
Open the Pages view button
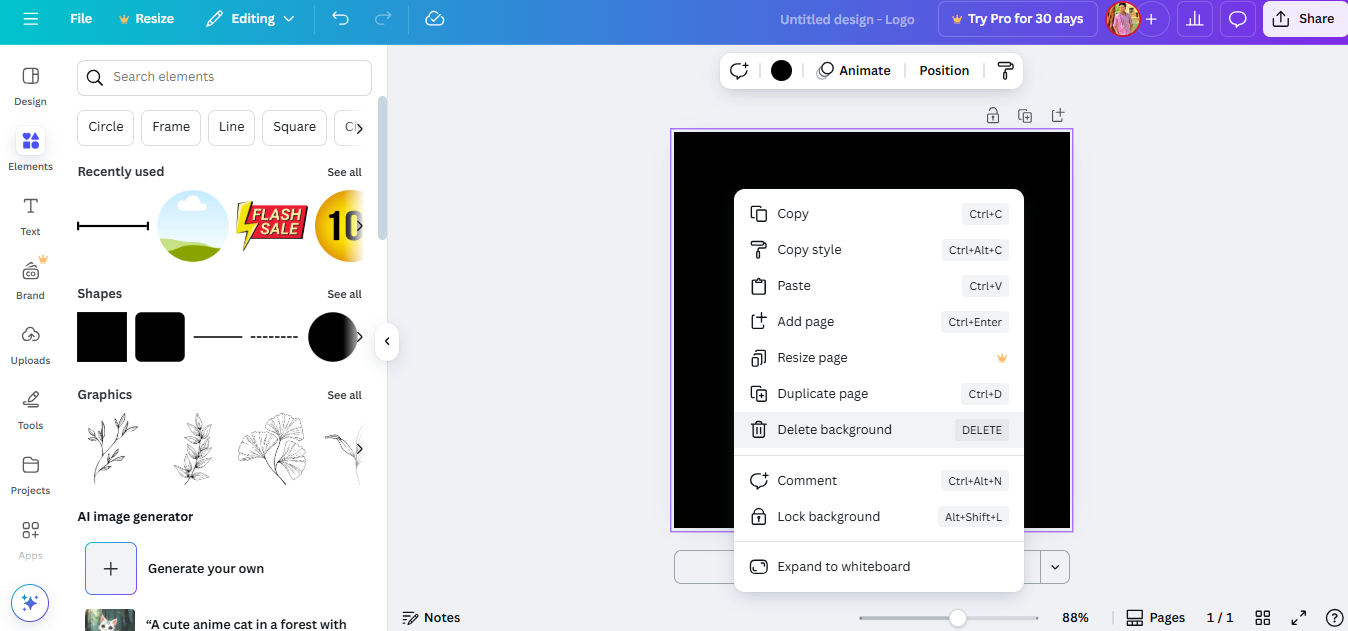pos(1155,617)
